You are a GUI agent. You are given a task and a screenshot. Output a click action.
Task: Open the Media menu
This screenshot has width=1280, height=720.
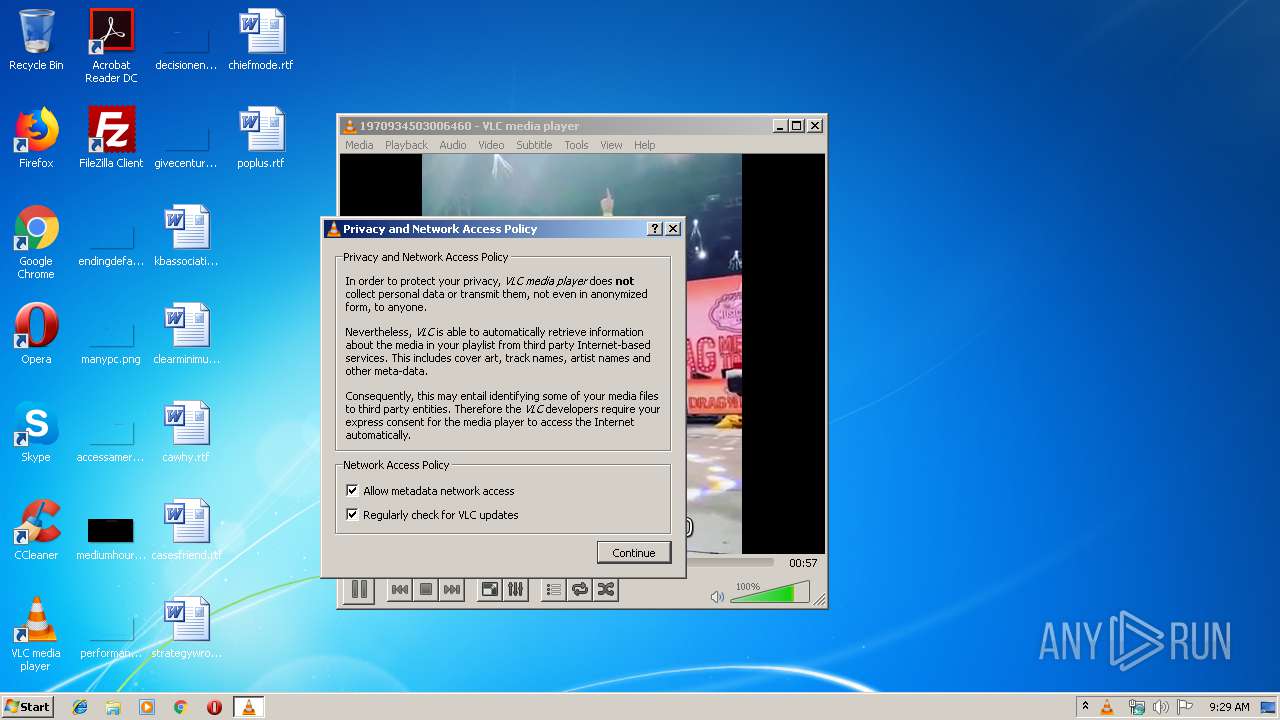359,145
